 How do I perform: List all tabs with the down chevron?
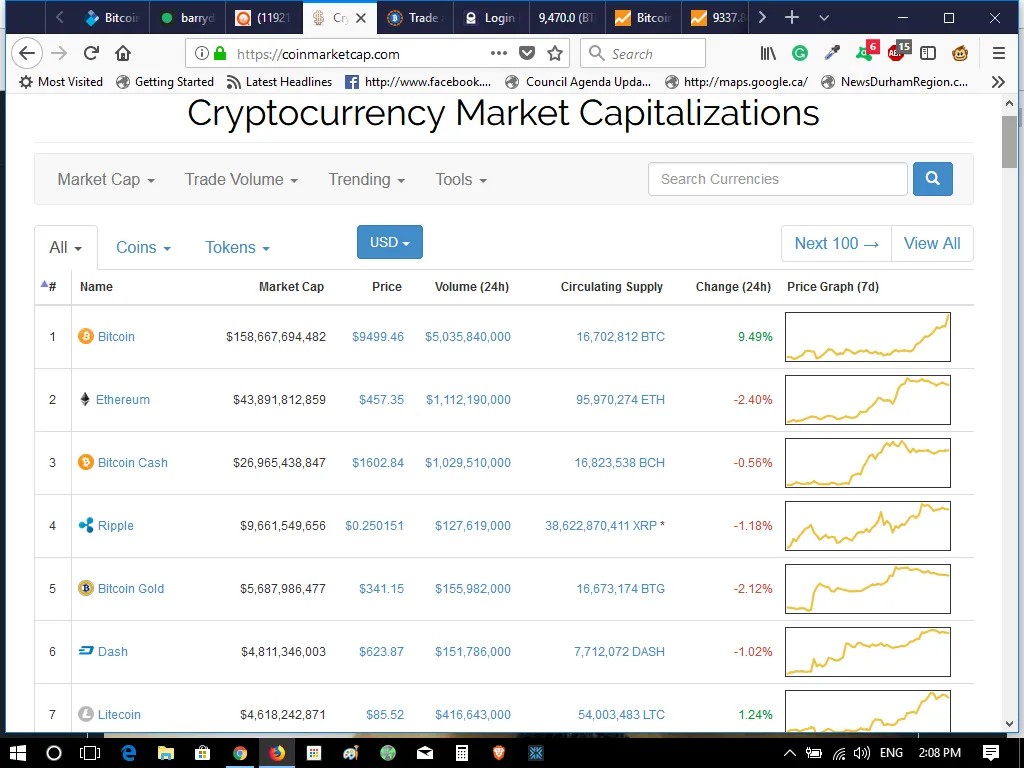point(824,18)
